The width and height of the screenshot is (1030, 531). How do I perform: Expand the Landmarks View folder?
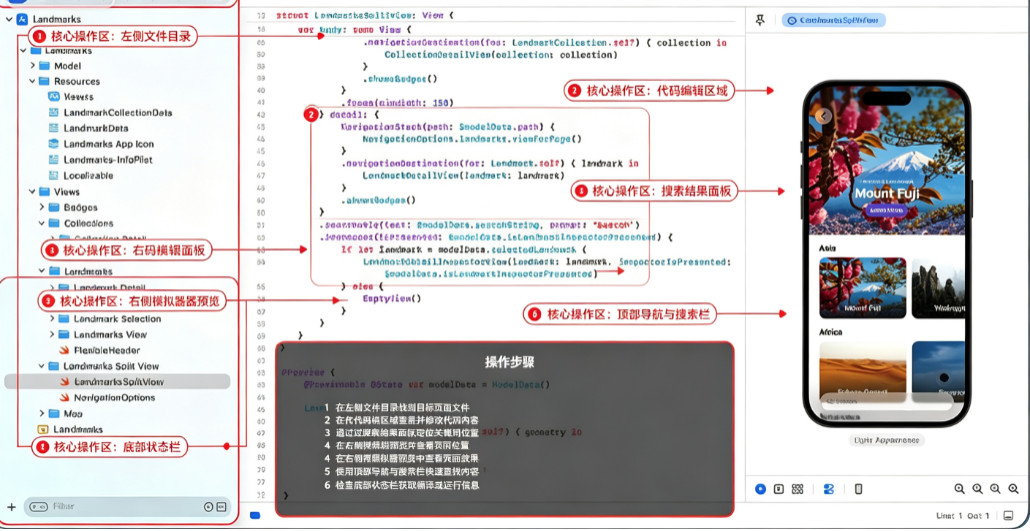(x=52, y=335)
